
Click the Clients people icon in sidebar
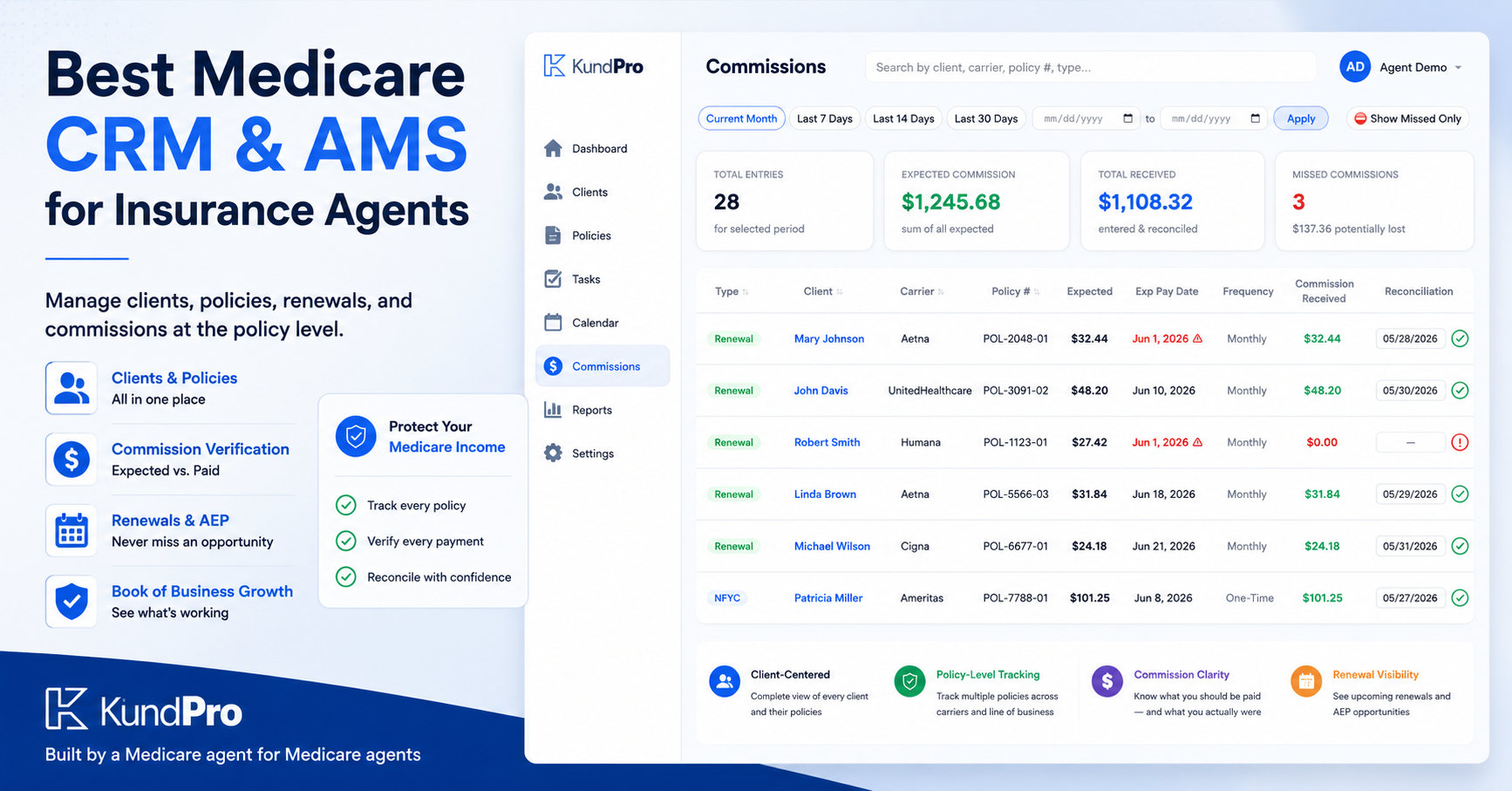pyautogui.click(x=553, y=192)
